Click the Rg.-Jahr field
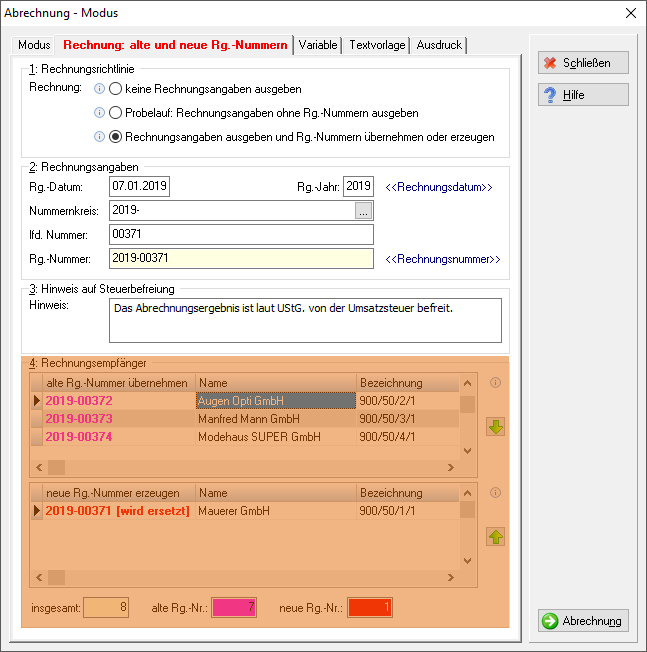 [358, 186]
